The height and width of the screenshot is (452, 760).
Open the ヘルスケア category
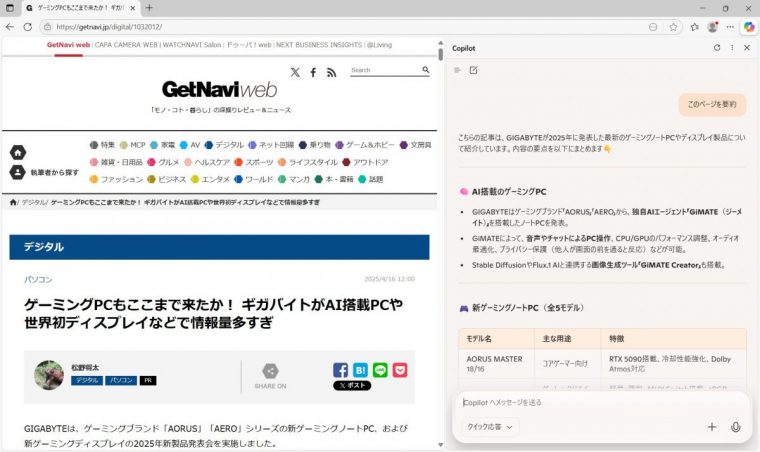(207, 162)
